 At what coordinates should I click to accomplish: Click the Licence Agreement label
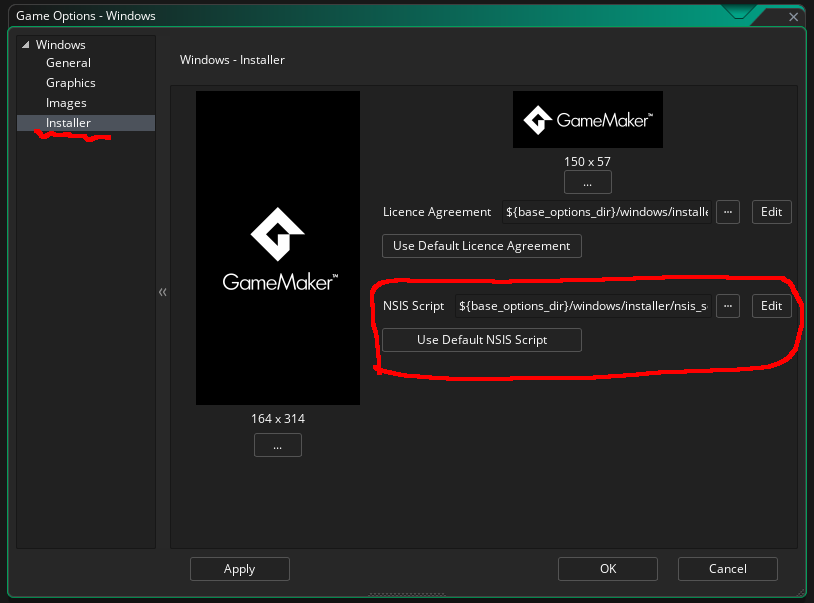[x=437, y=212]
